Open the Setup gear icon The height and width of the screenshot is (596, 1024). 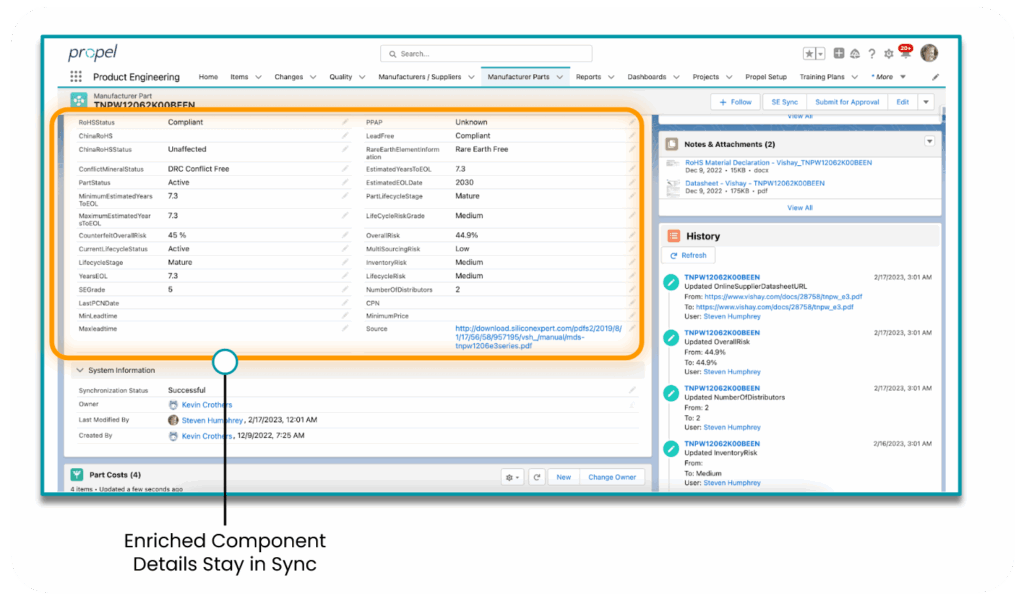pyautogui.click(x=888, y=54)
